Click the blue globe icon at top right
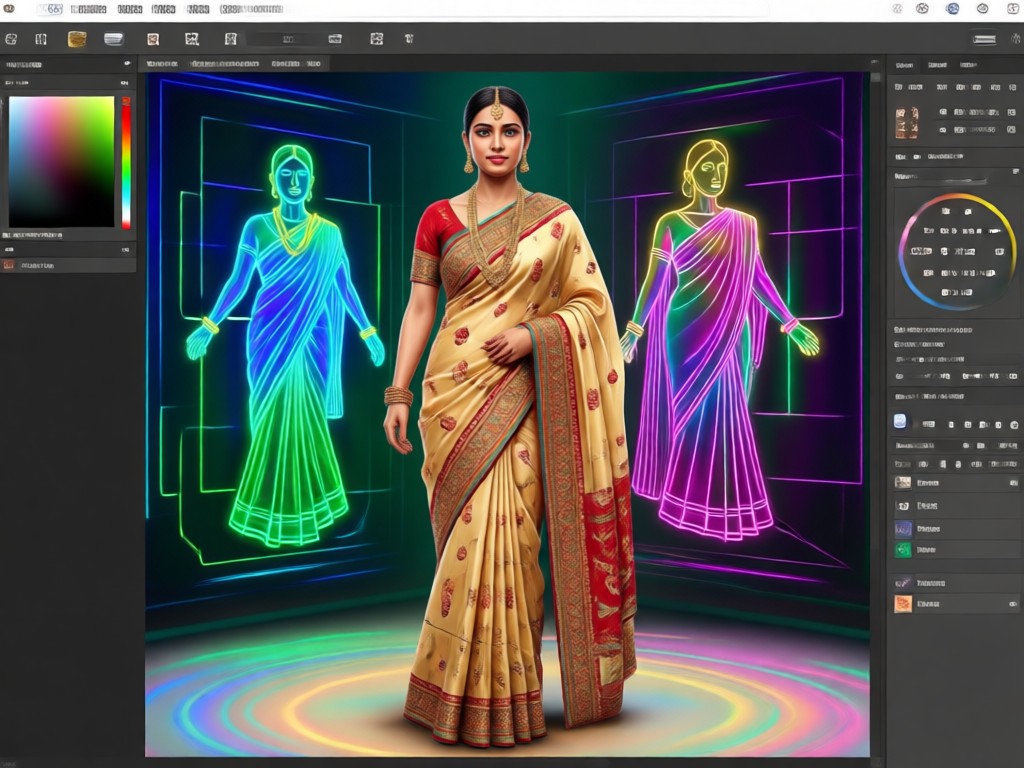Image resolution: width=1024 pixels, height=768 pixels. click(952, 9)
